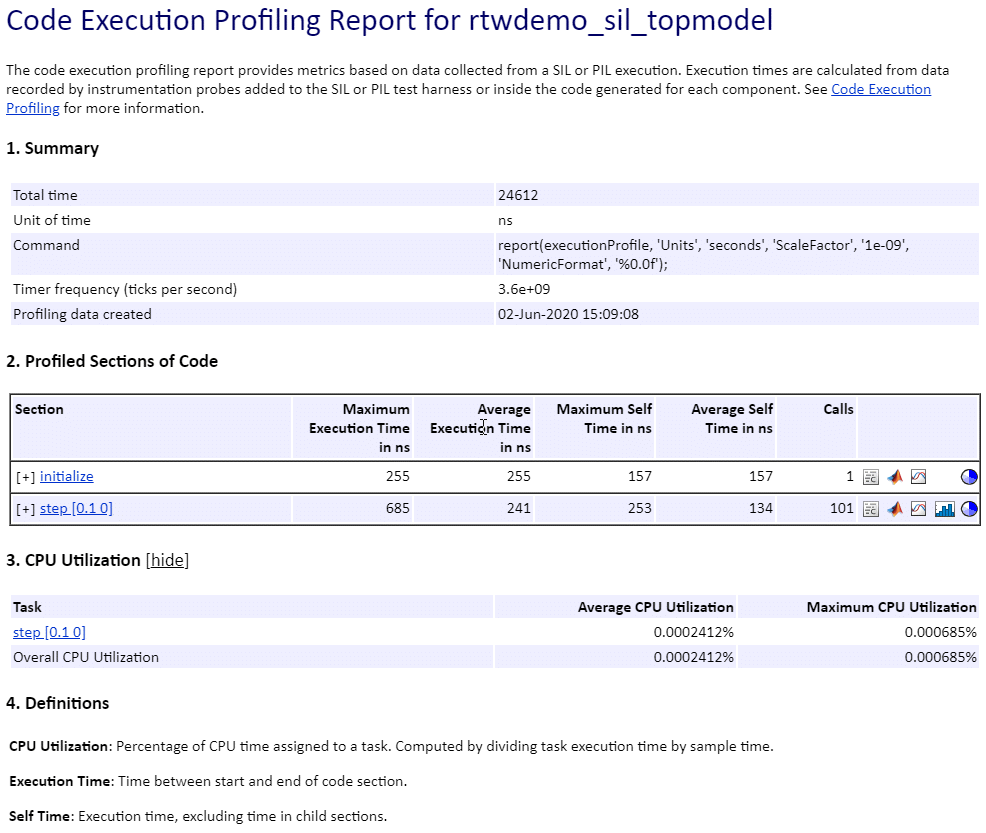Click the Total time value 24612
986x833 pixels.
[518, 195]
